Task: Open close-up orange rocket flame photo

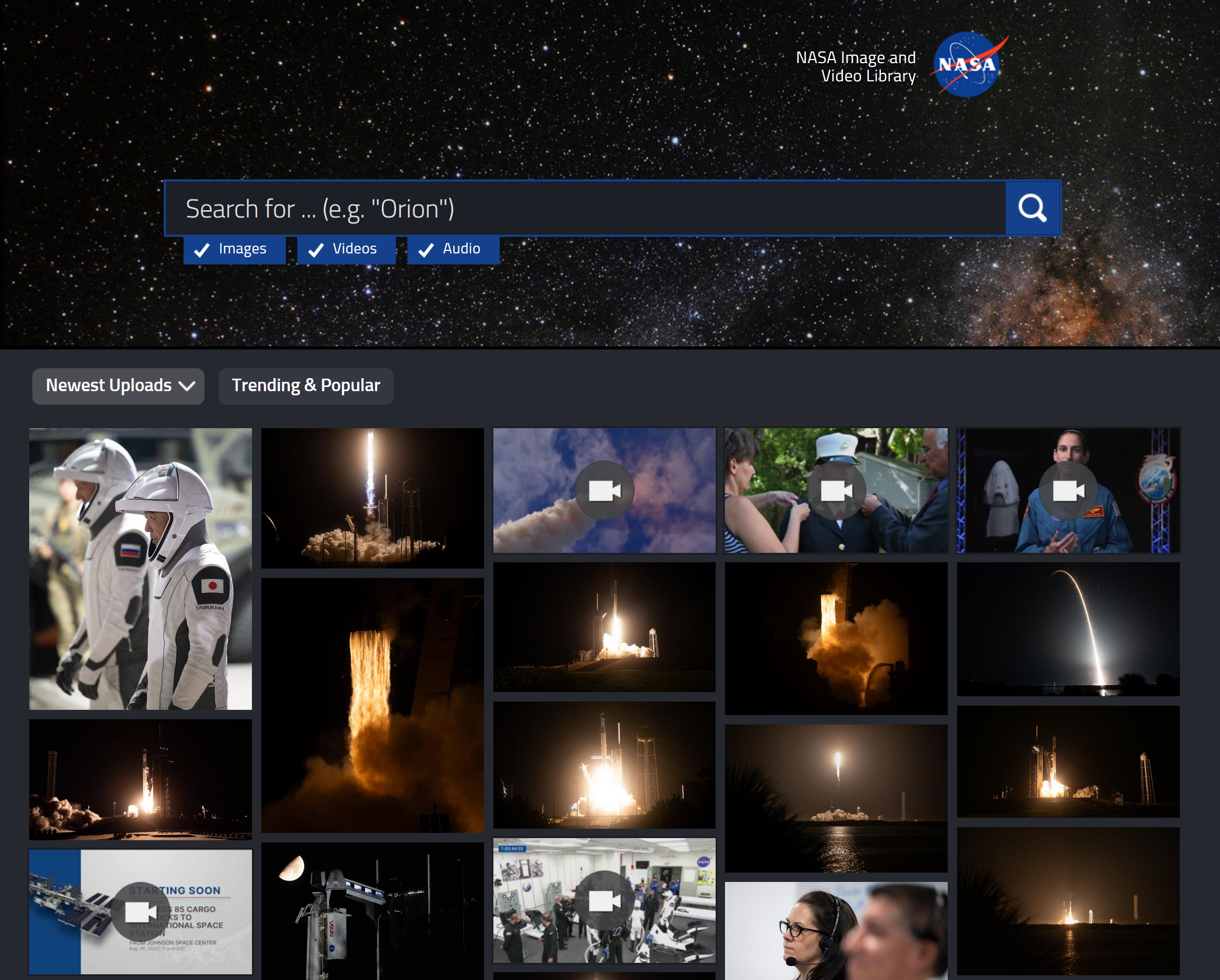Action: pyautogui.click(x=372, y=705)
